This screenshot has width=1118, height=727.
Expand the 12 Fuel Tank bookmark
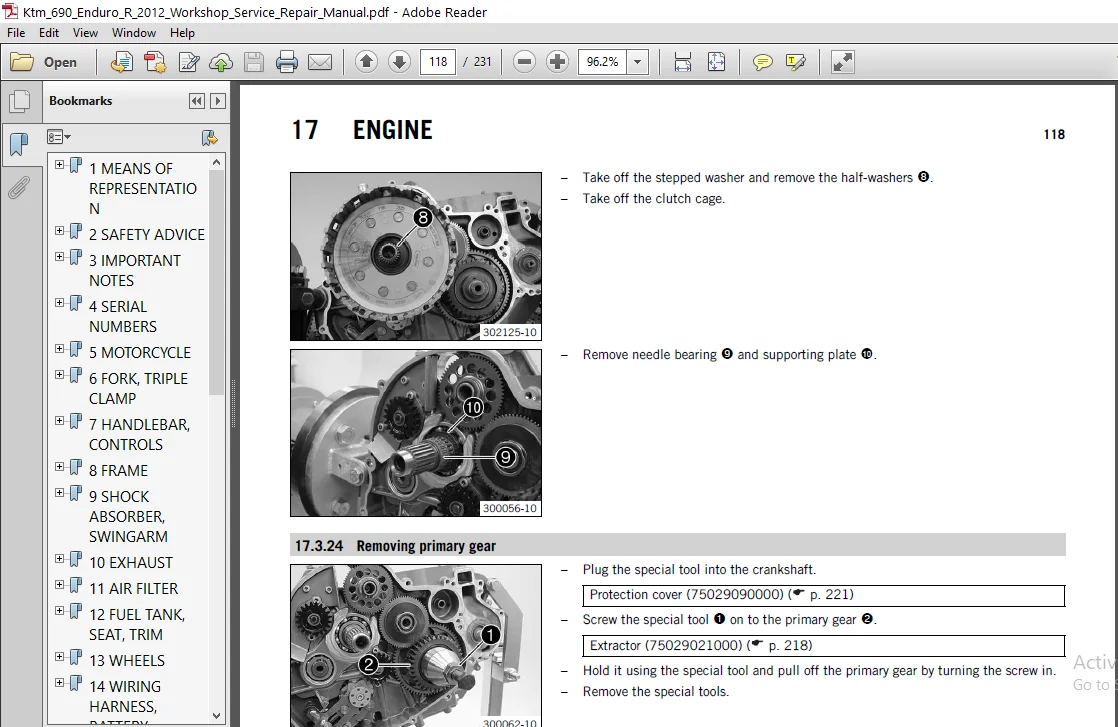59,611
